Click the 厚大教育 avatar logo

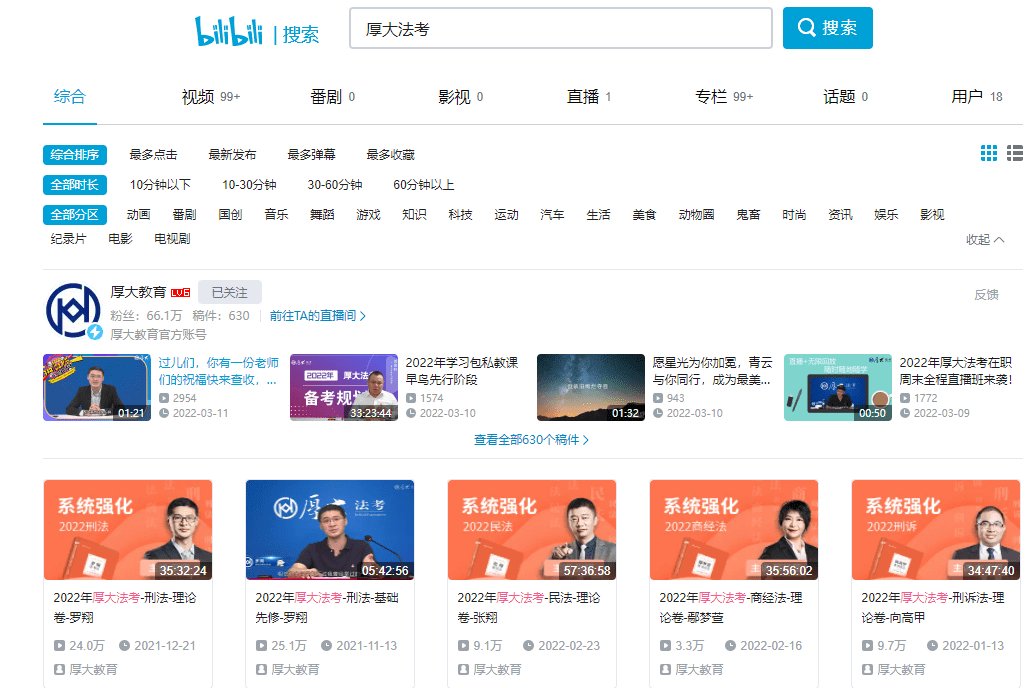tap(74, 311)
